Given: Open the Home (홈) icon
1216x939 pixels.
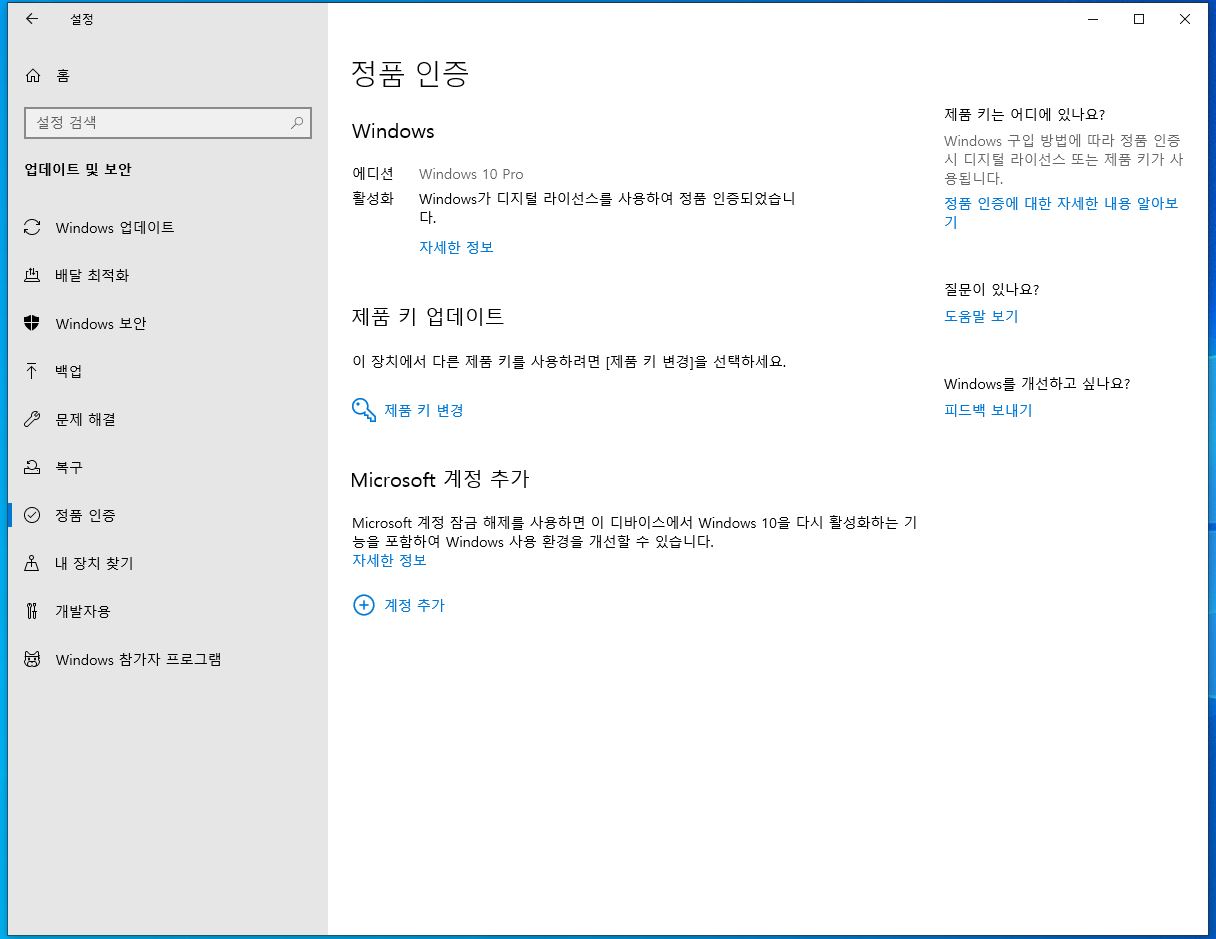Looking at the screenshot, I should click(33, 76).
